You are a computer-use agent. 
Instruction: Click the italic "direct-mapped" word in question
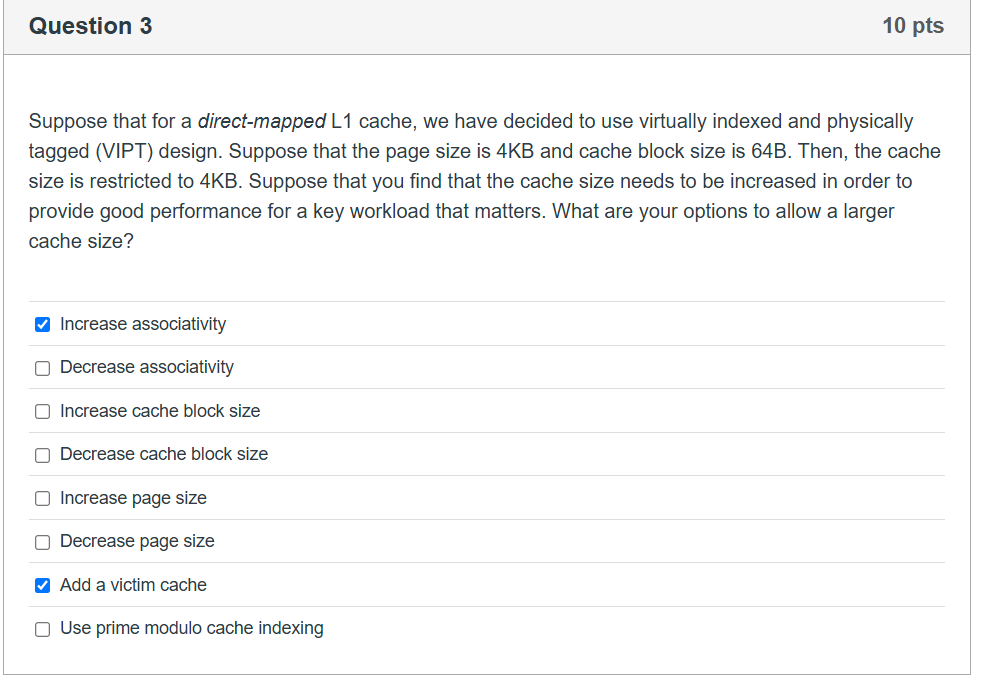[262, 122]
